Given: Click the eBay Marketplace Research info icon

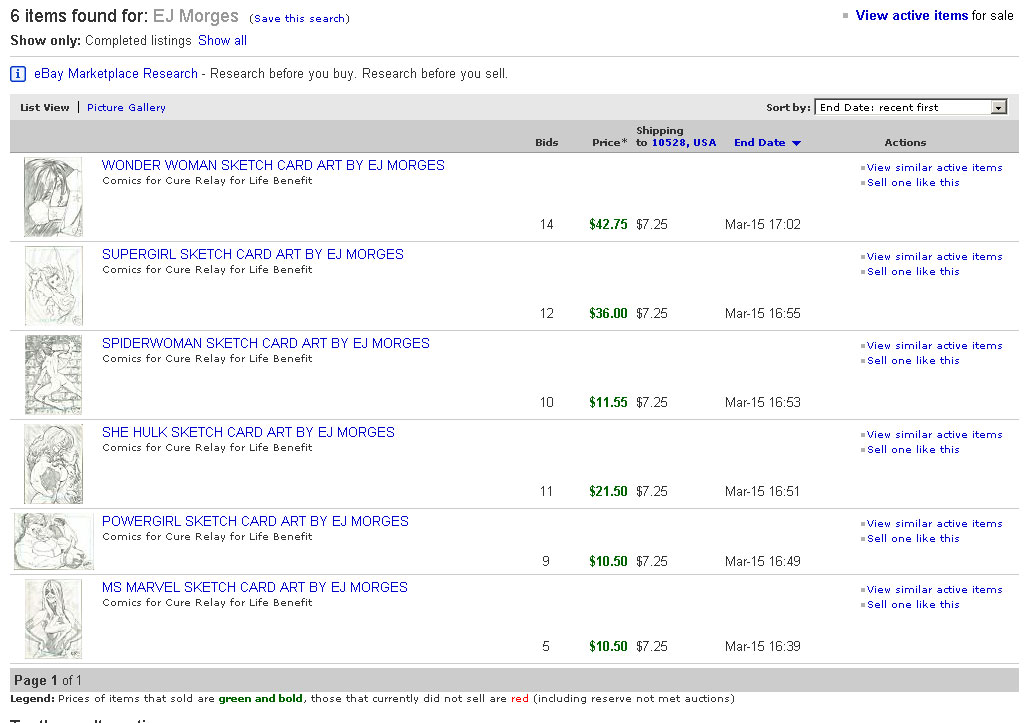Looking at the screenshot, I should [18, 74].
